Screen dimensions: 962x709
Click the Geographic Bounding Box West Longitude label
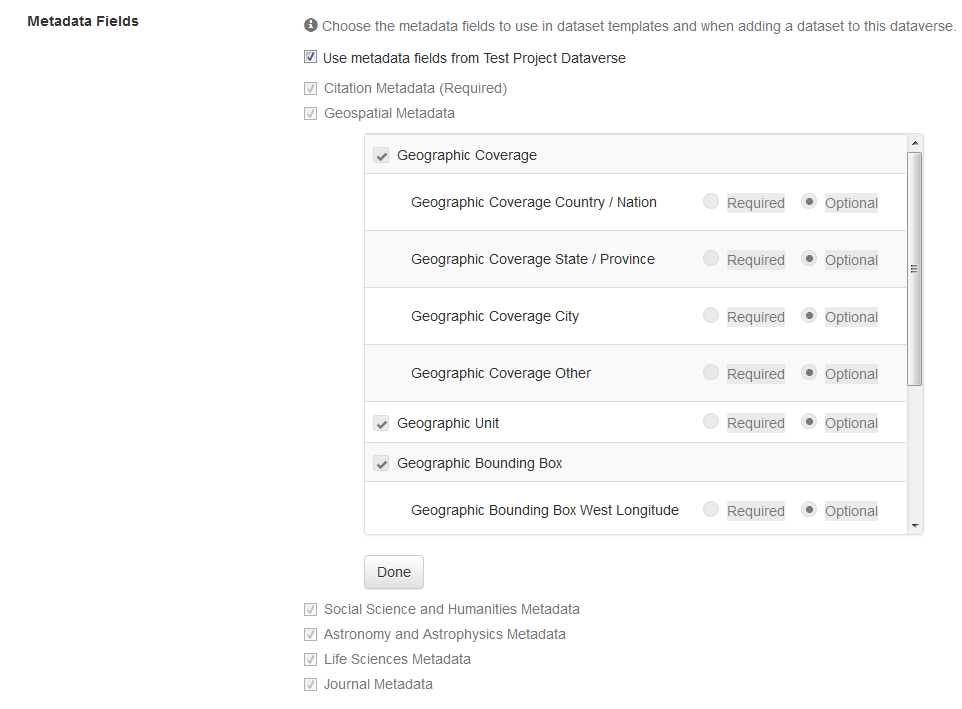[545, 510]
